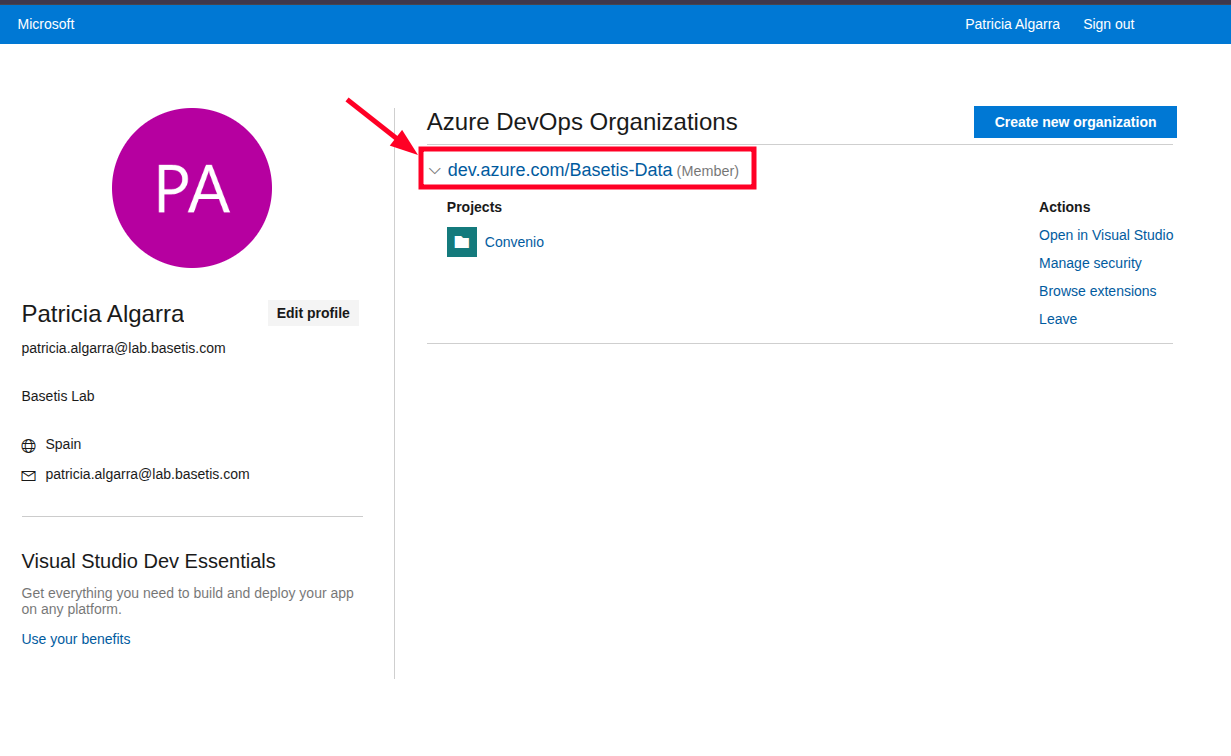The image size is (1231, 756).
Task: Open the Convenio project link
Action: (x=514, y=242)
